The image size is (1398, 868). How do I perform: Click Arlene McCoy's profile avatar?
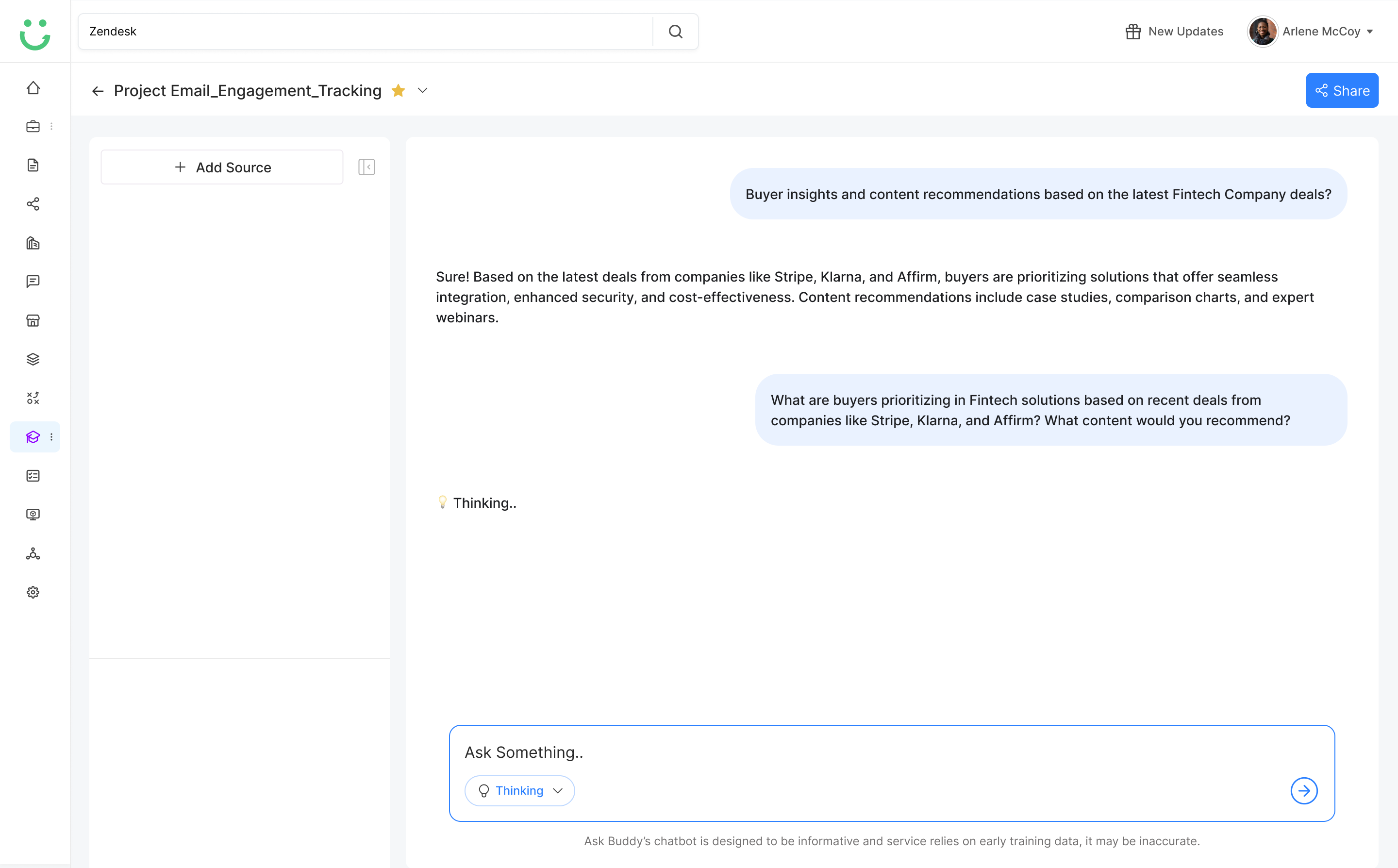tap(1262, 32)
